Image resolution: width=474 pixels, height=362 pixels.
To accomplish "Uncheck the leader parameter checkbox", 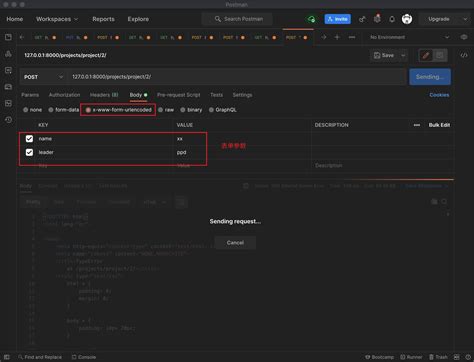I will pyautogui.click(x=29, y=152).
